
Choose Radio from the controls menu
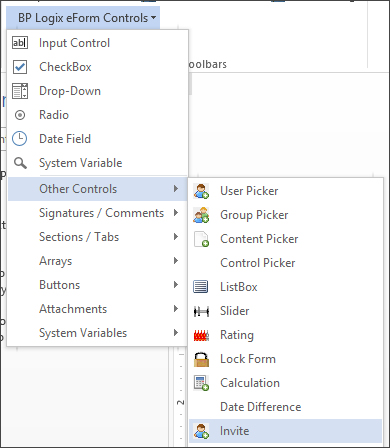coord(97,115)
